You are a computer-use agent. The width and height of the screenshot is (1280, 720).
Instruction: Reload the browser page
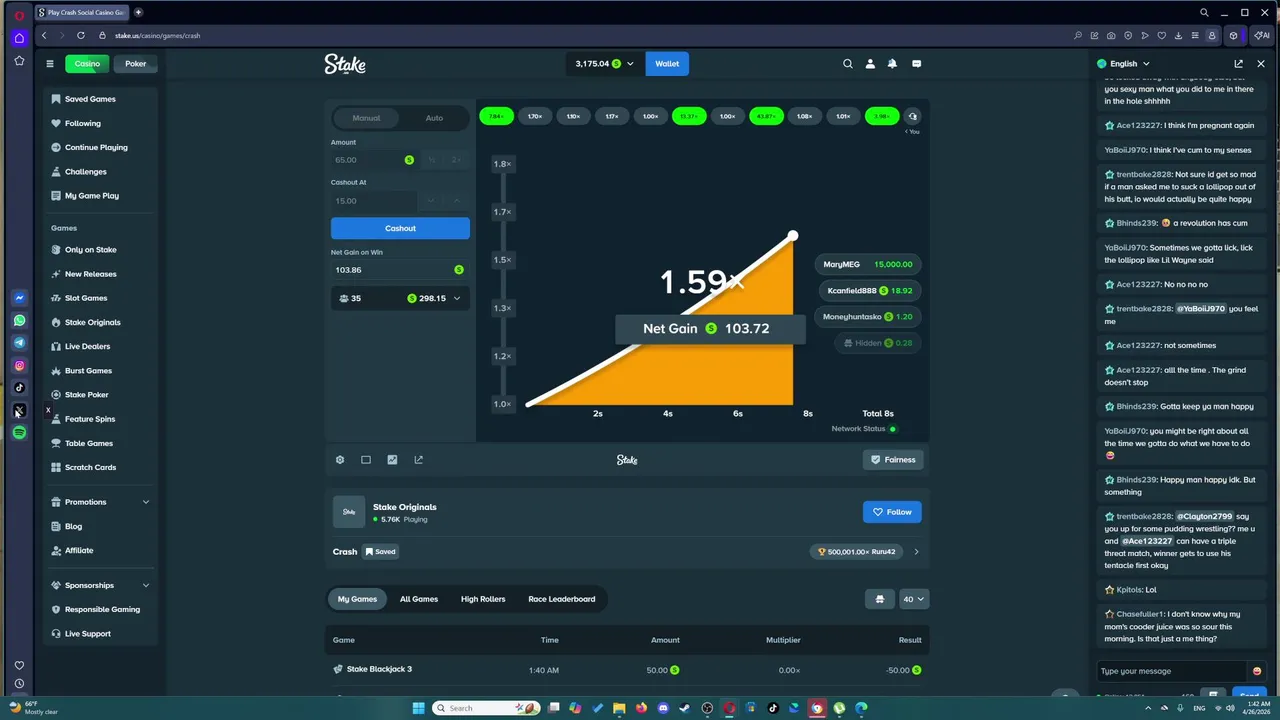(x=81, y=35)
